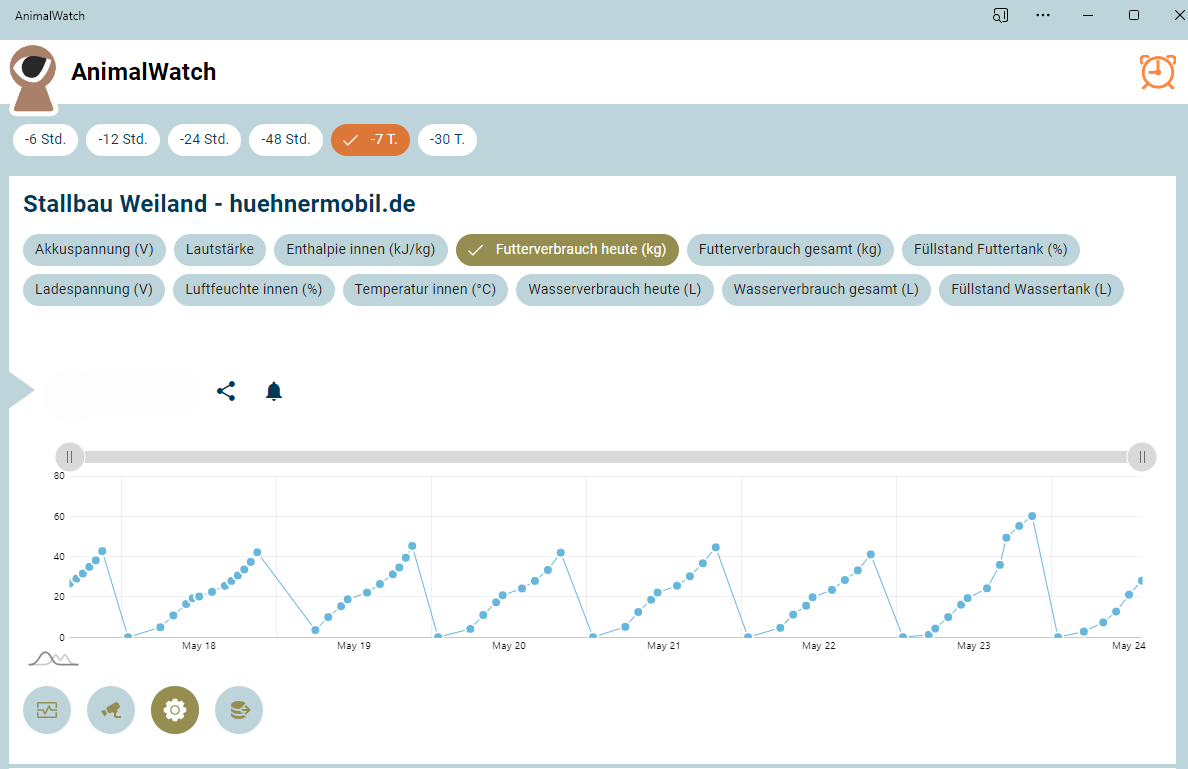Click the bell notification icon
Screen dimensions: 1188x769
(274, 391)
